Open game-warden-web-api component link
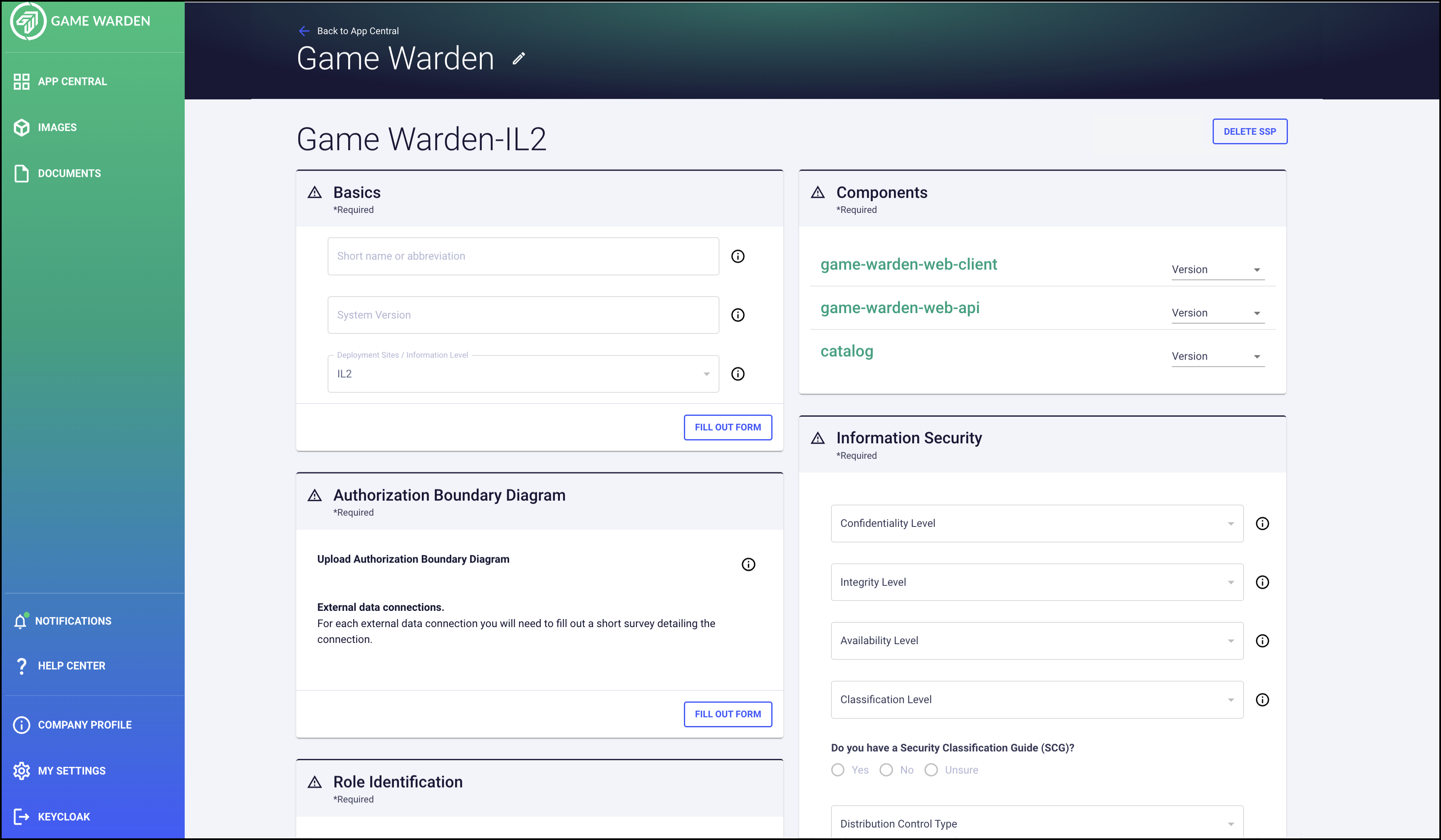 coord(899,308)
